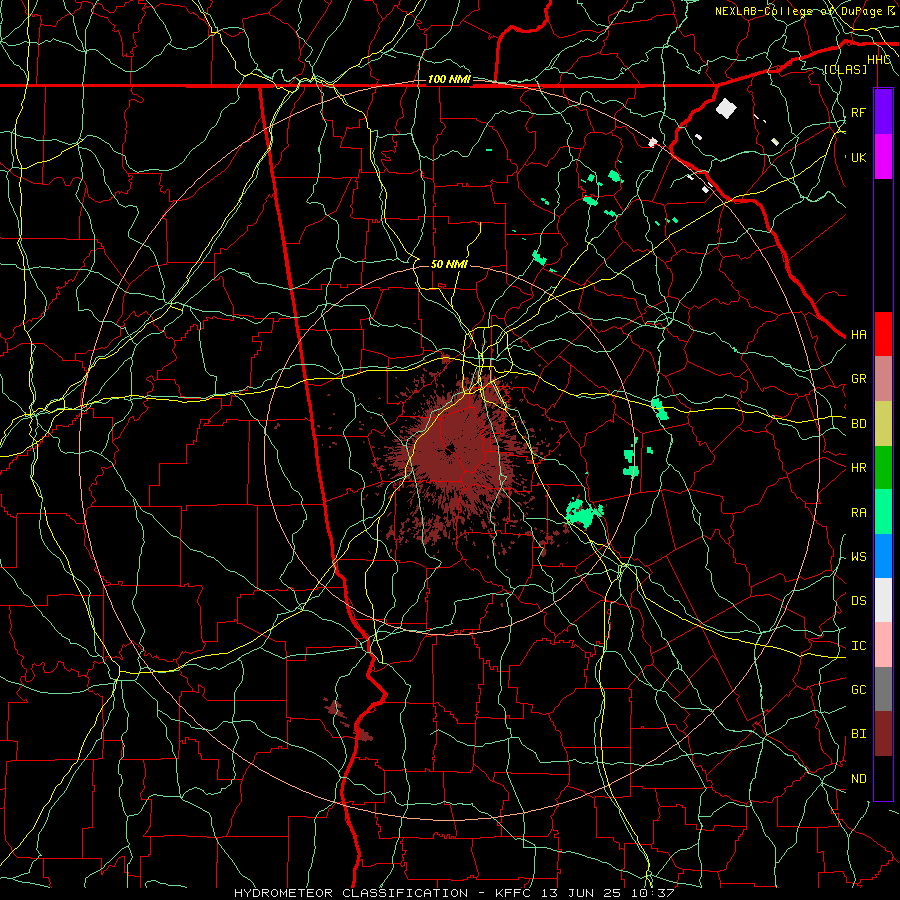
Task: Select the dark green HR legend swatch
Action: [x=883, y=467]
